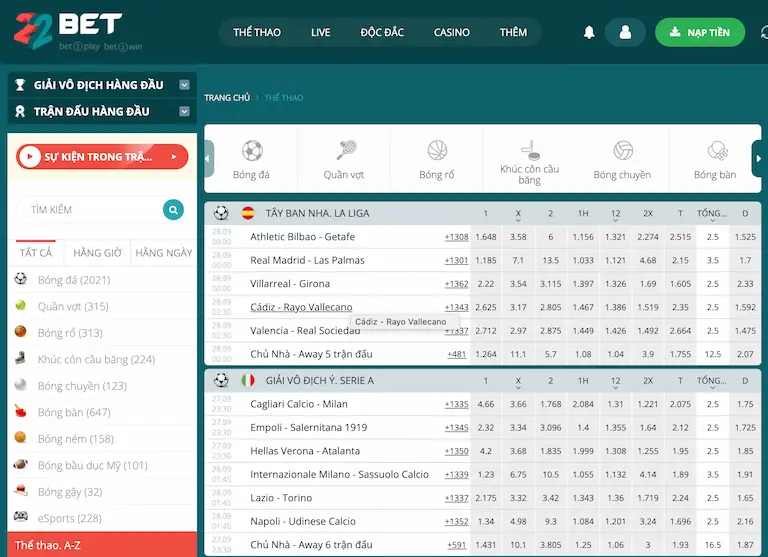Image resolution: width=768 pixels, height=557 pixels.
Task: Open the Thêm menu
Action: [x=513, y=32]
